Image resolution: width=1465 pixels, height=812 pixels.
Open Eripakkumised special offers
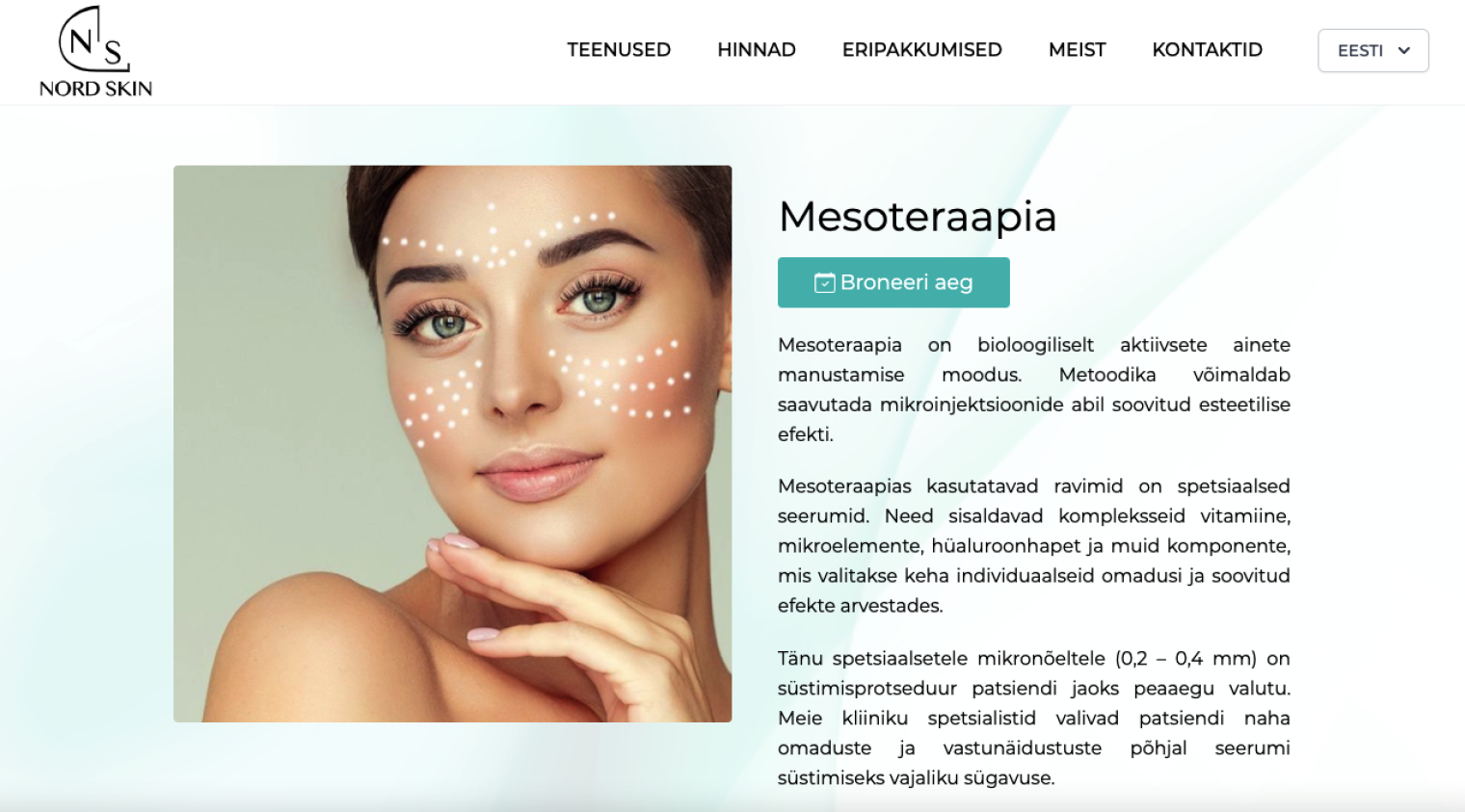point(922,50)
